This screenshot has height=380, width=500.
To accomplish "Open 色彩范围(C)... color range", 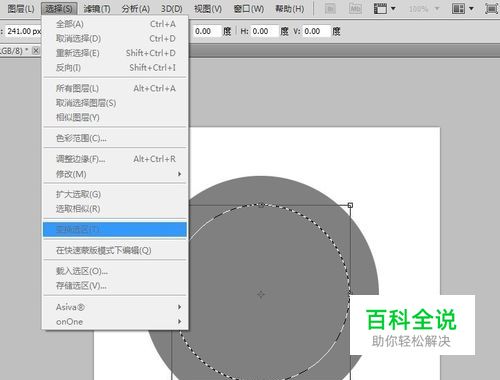I will tap(115, 138).
